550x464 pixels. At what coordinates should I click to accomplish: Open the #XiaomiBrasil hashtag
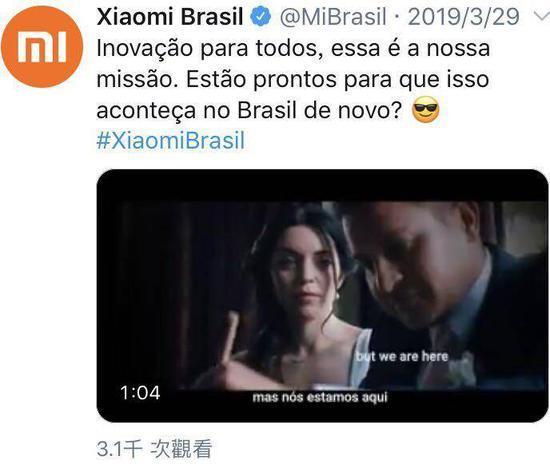170,141
